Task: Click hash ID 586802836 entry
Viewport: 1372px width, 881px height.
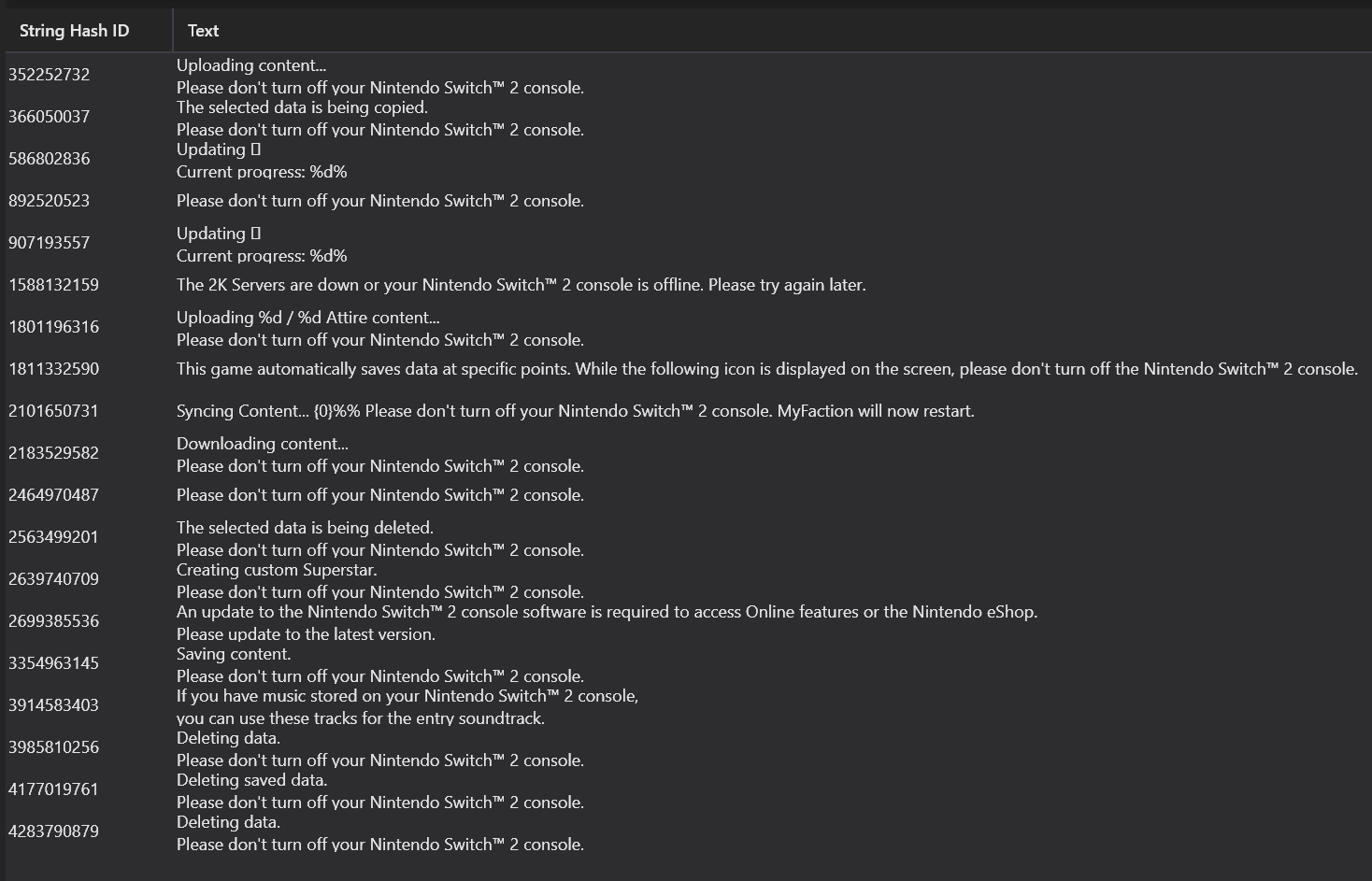Action: pos(50,159)
